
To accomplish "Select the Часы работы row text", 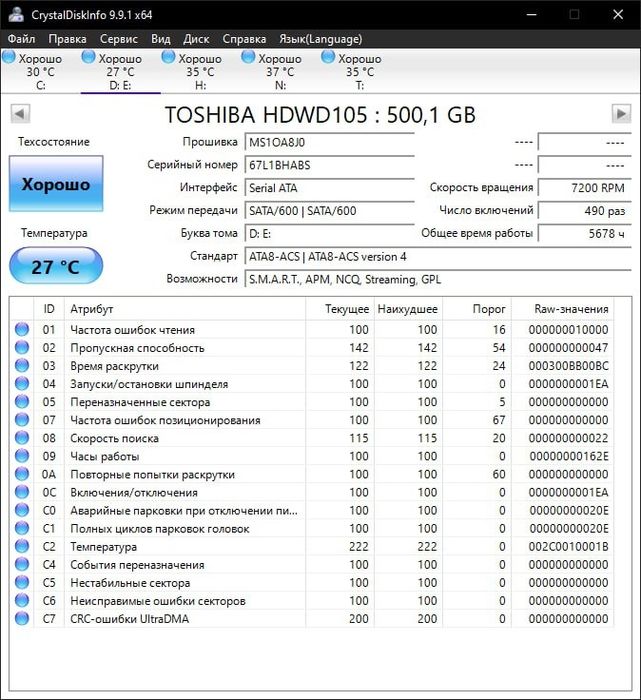I will (104, 456).
